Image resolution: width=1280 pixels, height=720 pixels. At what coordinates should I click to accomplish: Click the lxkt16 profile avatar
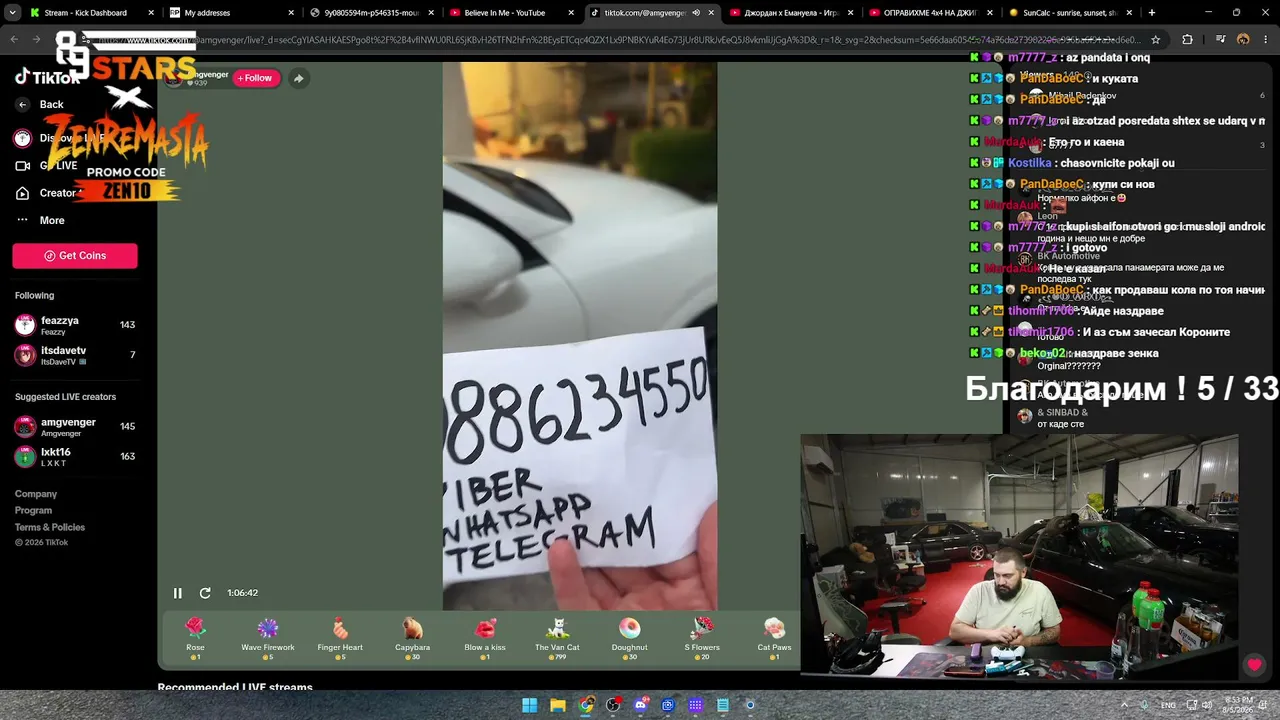click(x=25, y=457)
